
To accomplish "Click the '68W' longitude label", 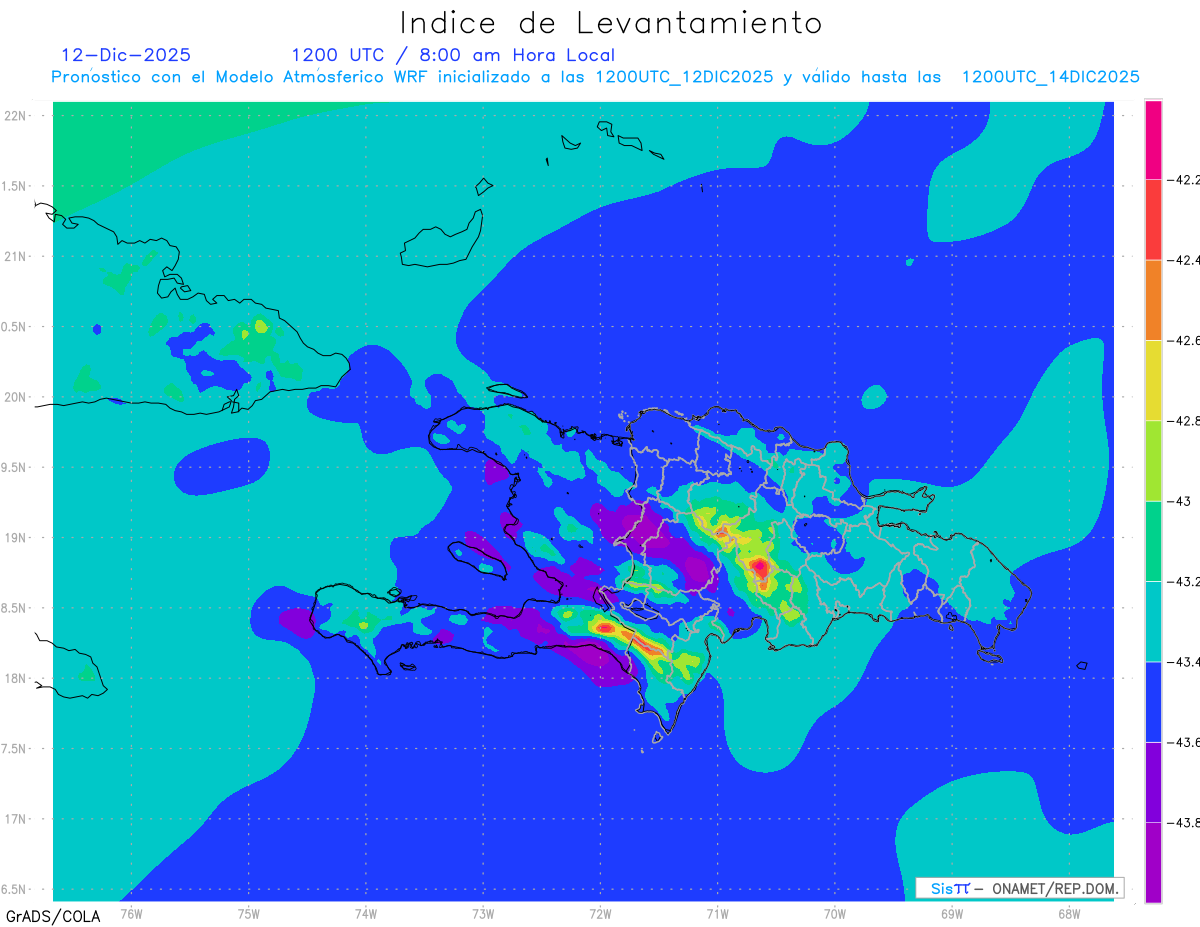I will pos(1068,912).
